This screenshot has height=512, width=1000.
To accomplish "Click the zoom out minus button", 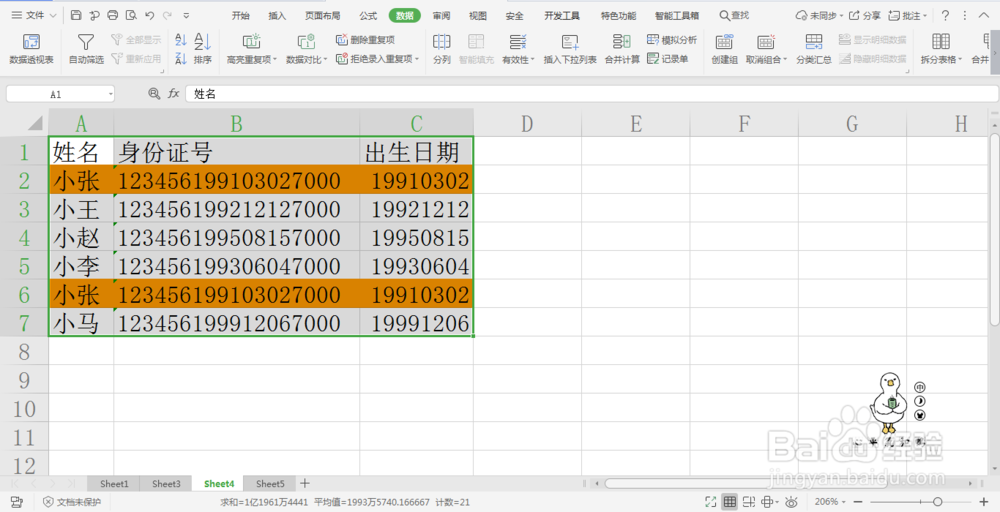I will (858, 502).
